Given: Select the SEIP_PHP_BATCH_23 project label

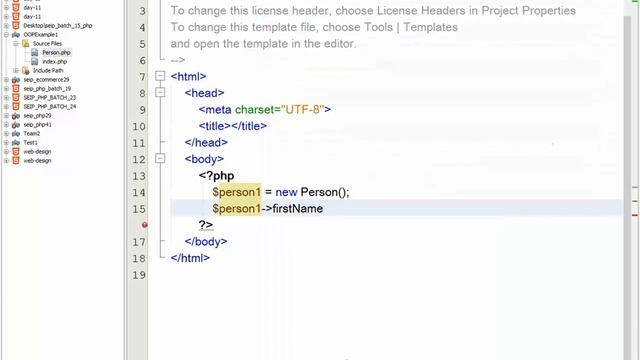Looking at the screenshot, I should (49, 98).
